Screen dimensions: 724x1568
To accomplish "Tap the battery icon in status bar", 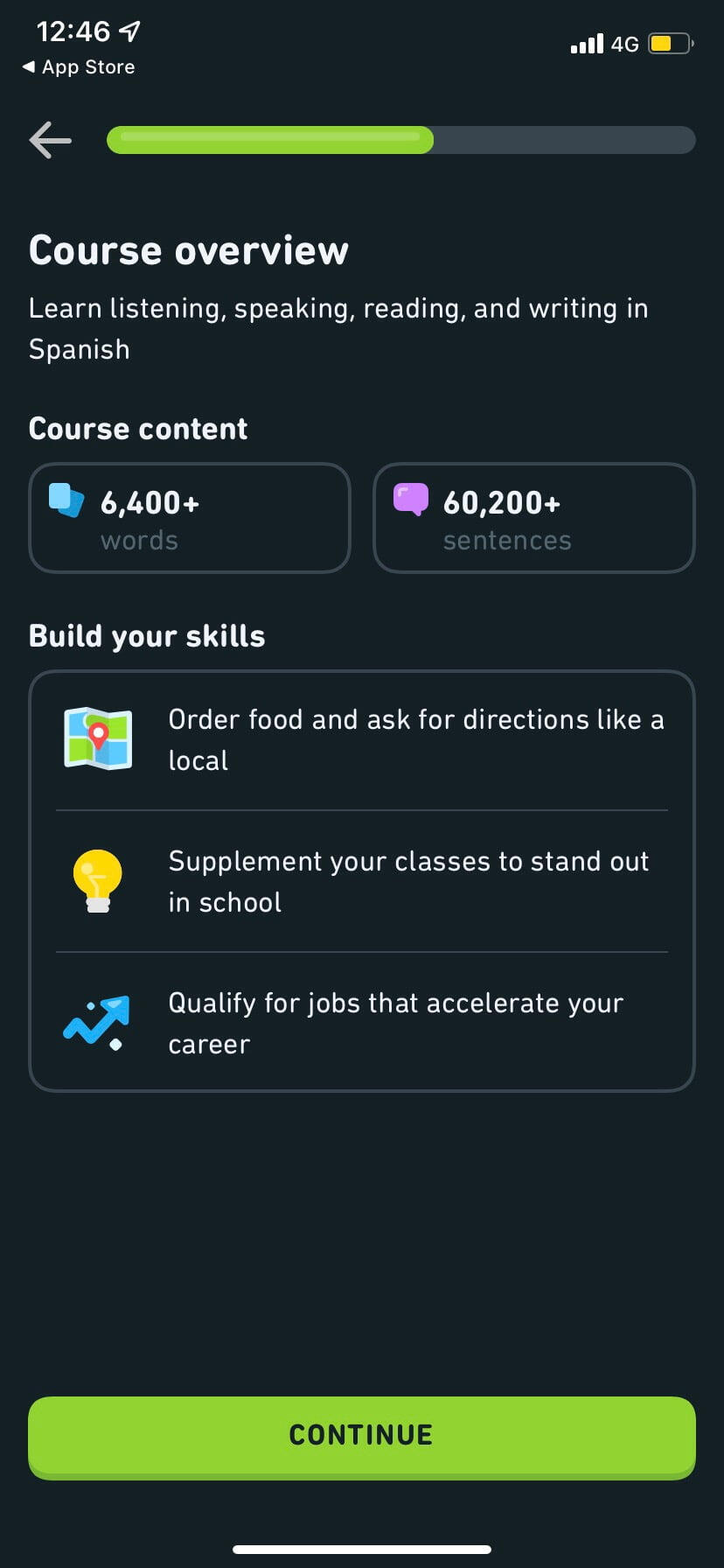I will pos(670,44).
